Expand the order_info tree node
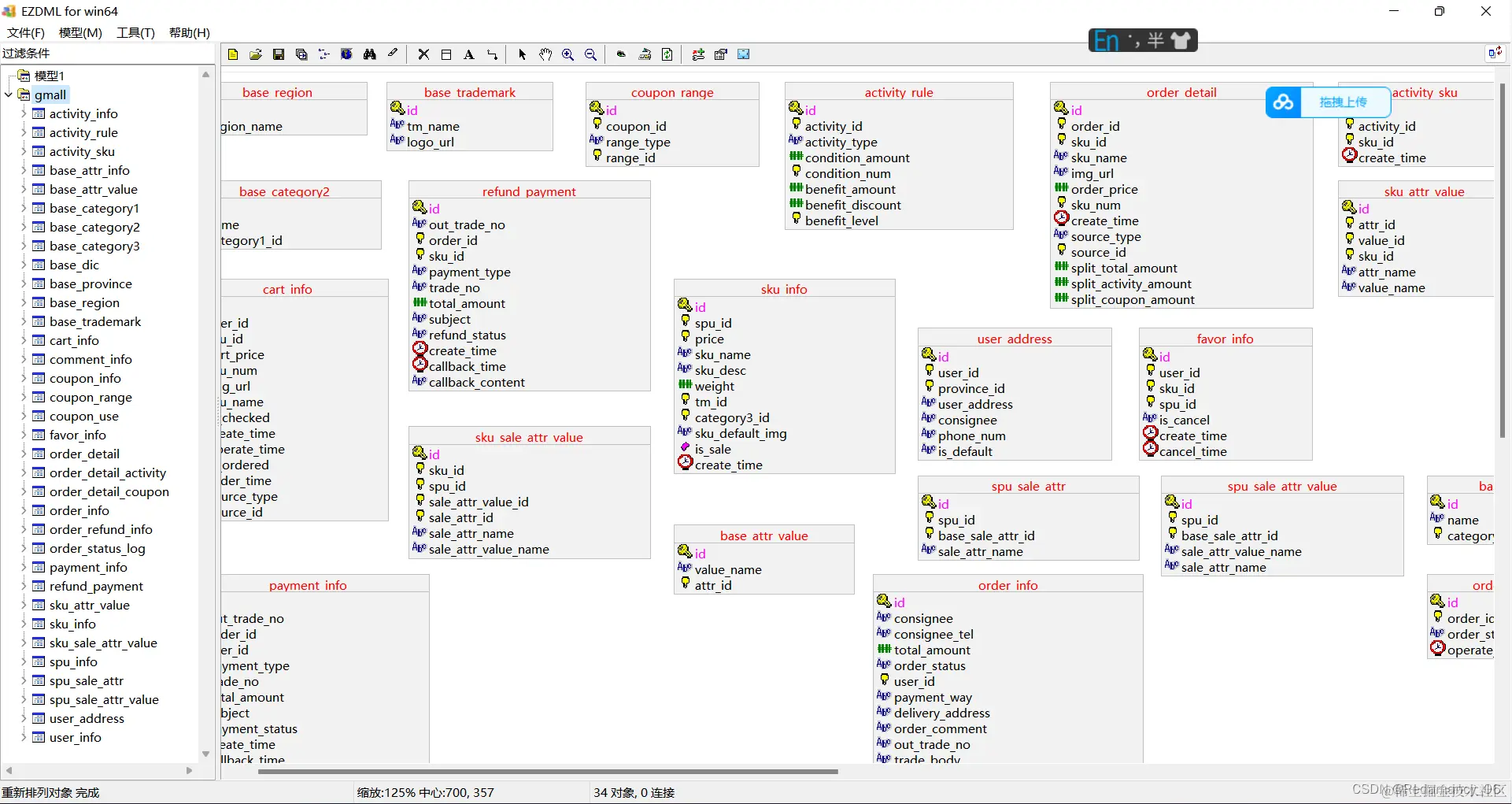Image resolution: width=1512 pixels, height=804 pixels. [x=23, y=510]
